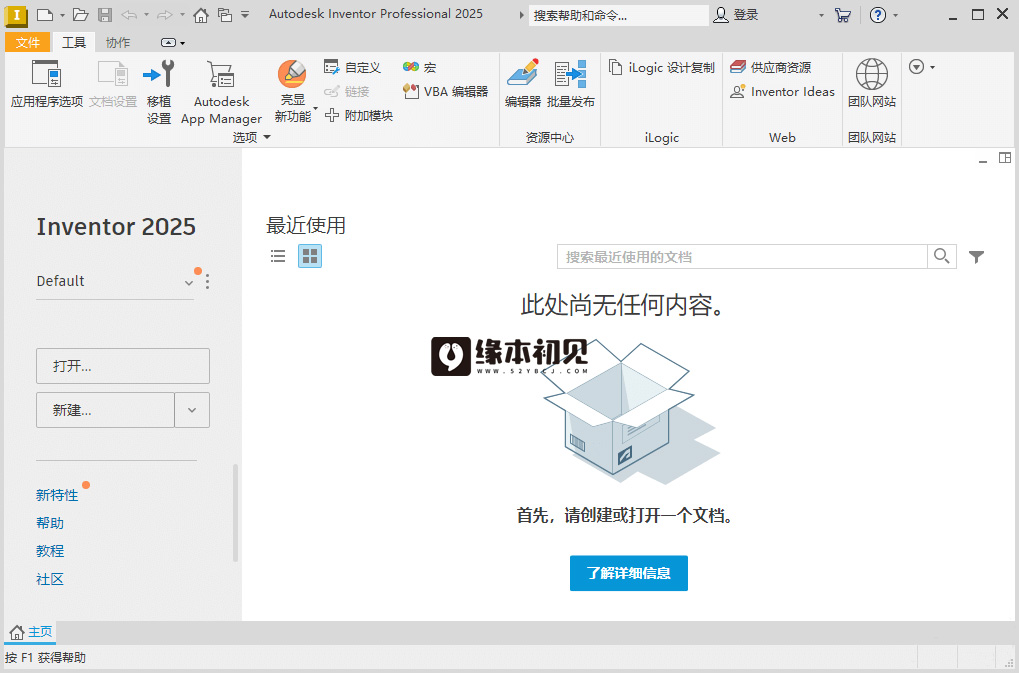The width and height of the screenshot is (1019, 673).
Task: Expand the 新建 dropdown arrow
Action: click(192, 410)
